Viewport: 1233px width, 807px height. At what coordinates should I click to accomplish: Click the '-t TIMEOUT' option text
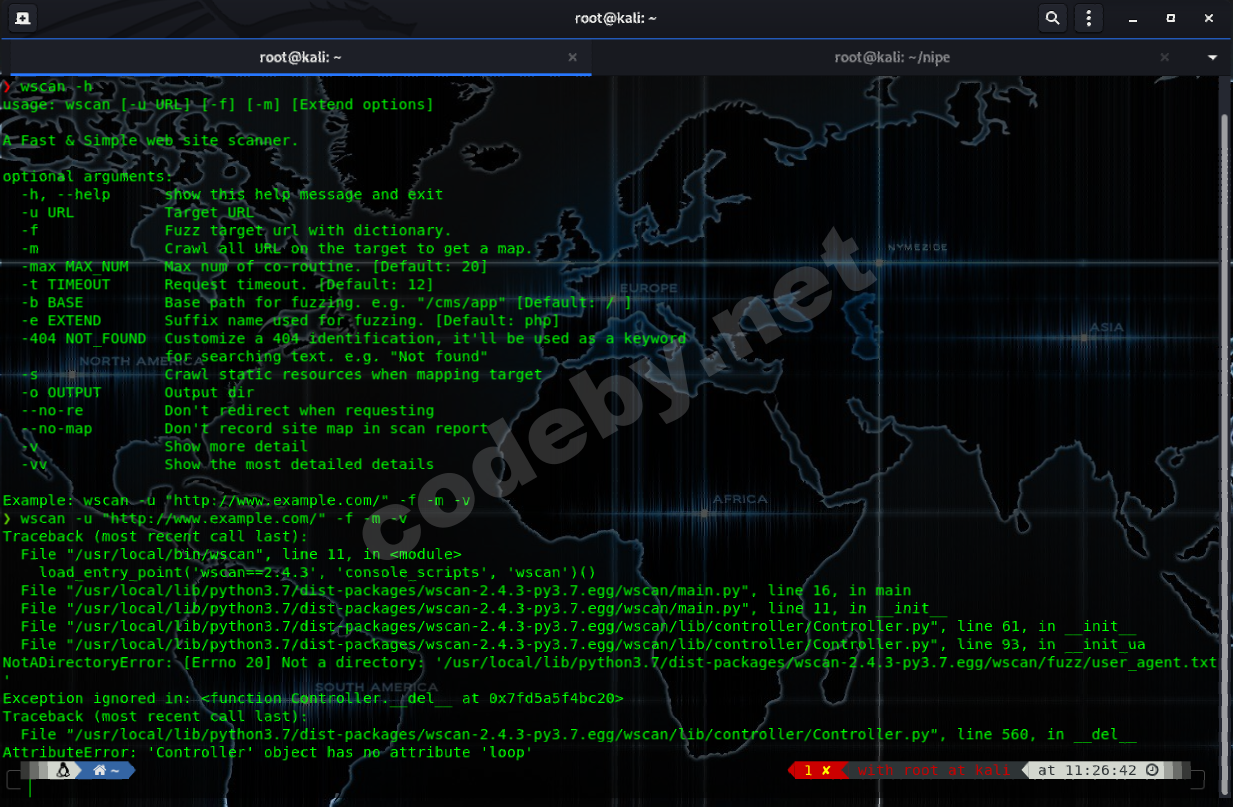click(66, 284)
